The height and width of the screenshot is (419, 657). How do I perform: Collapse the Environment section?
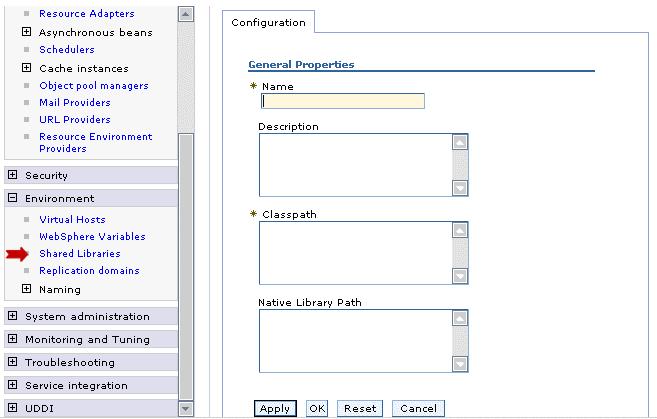point(13,198)
